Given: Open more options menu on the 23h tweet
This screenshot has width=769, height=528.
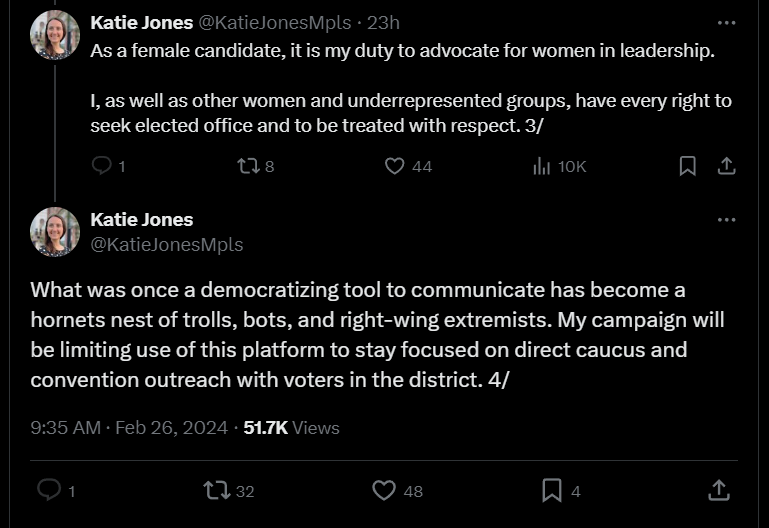Looking at the screenshot, I should (x=726, y=23).
